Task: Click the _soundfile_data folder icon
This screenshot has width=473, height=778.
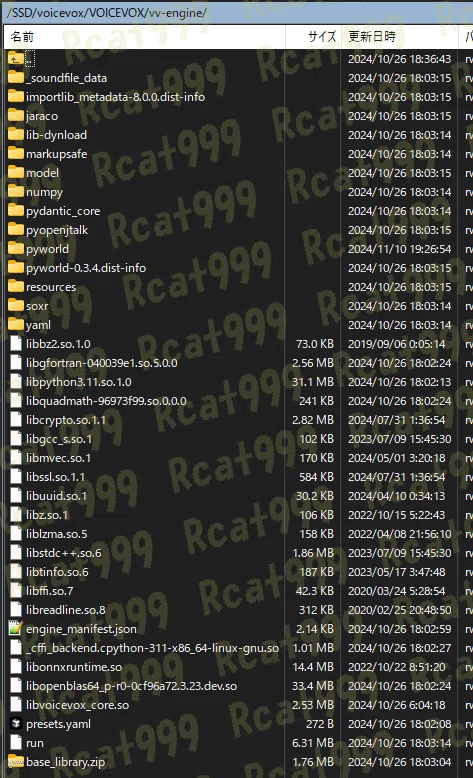Action: (x=16, y=78)
